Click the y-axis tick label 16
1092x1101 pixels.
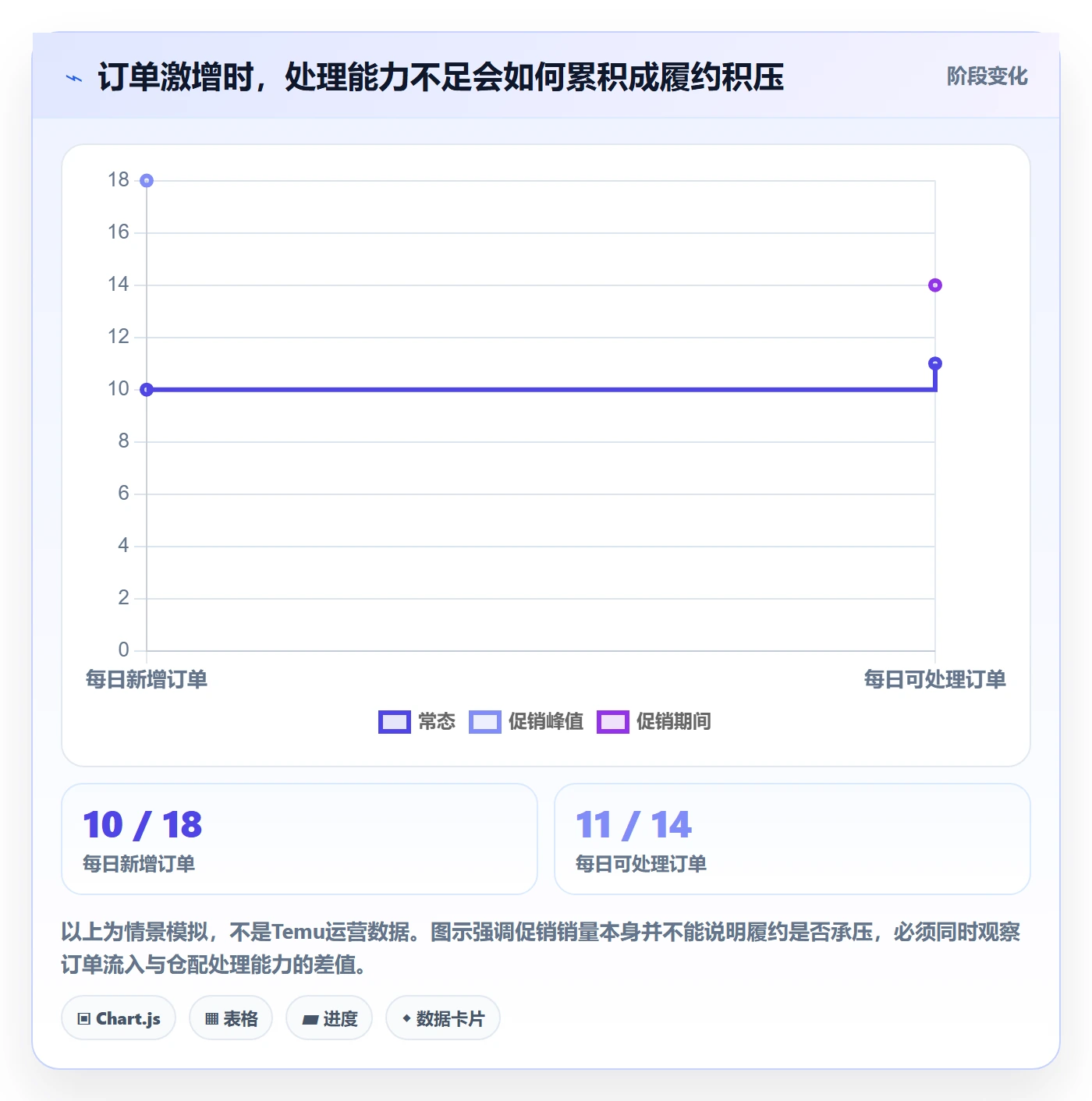pos(119,232)
